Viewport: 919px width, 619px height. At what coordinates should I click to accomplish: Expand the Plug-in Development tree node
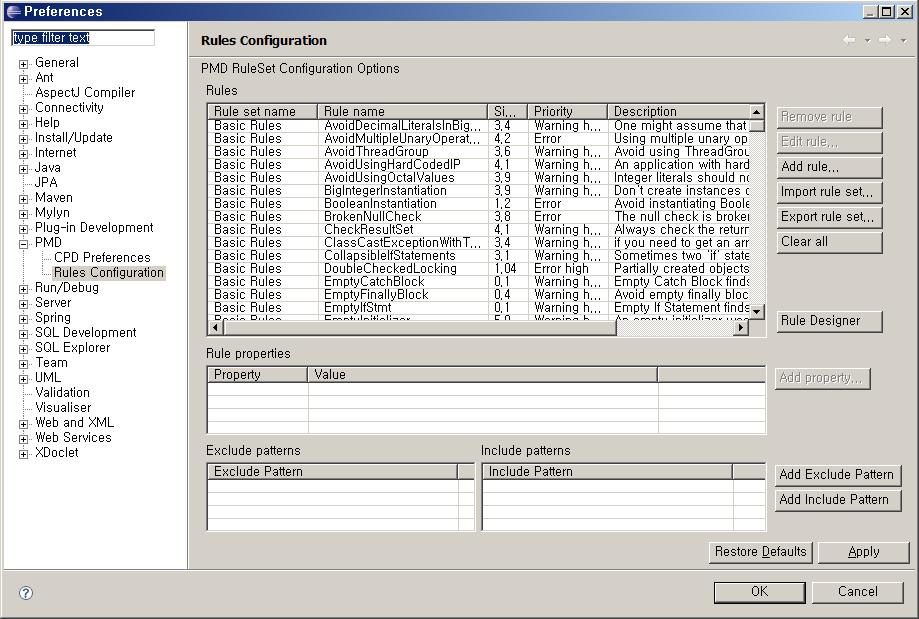tap(23, 229)
